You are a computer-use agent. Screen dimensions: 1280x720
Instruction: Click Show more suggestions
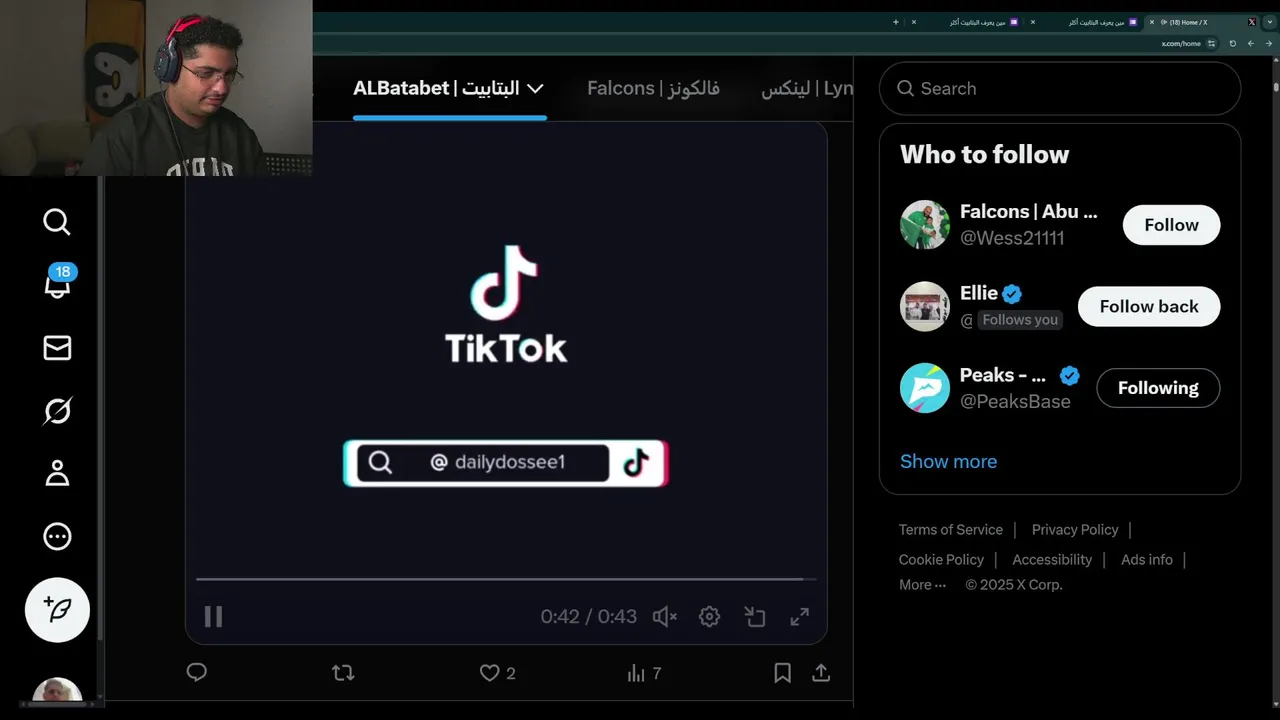coord(948,461)
